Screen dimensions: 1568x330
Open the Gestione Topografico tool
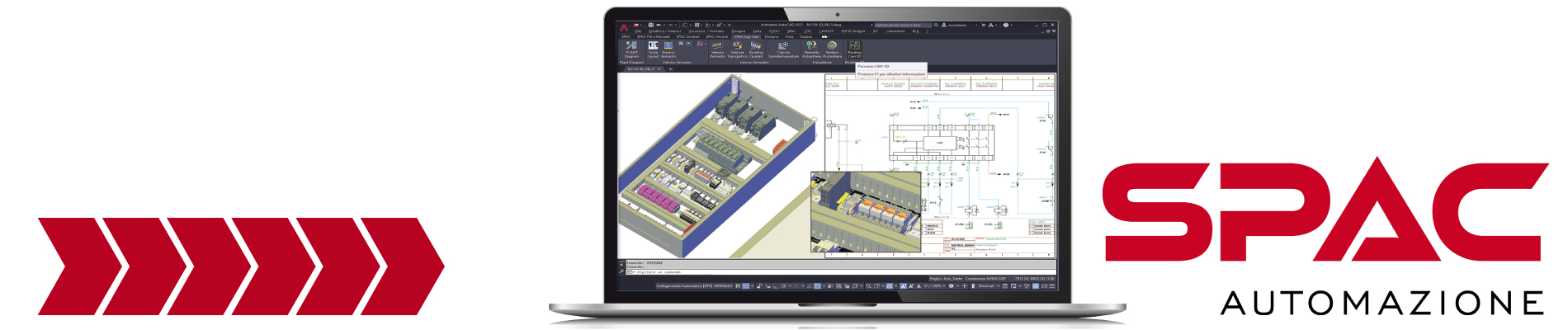[x=738, y=49]
